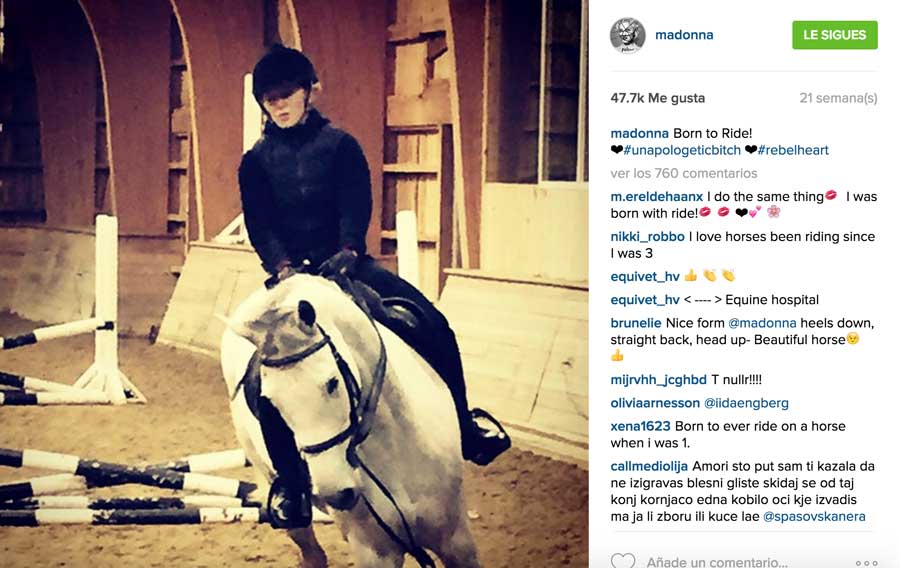
Task: Open the madonna username in header
Action: [684, 35]
